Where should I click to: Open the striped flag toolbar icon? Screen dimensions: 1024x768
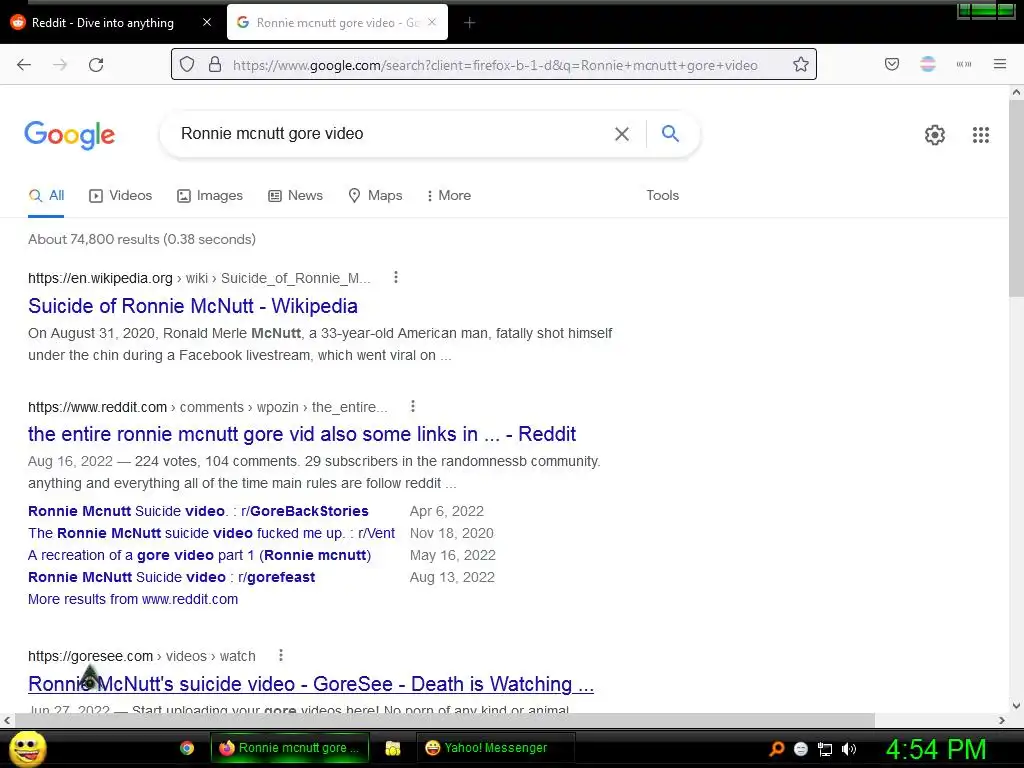(x=928, y=64)
